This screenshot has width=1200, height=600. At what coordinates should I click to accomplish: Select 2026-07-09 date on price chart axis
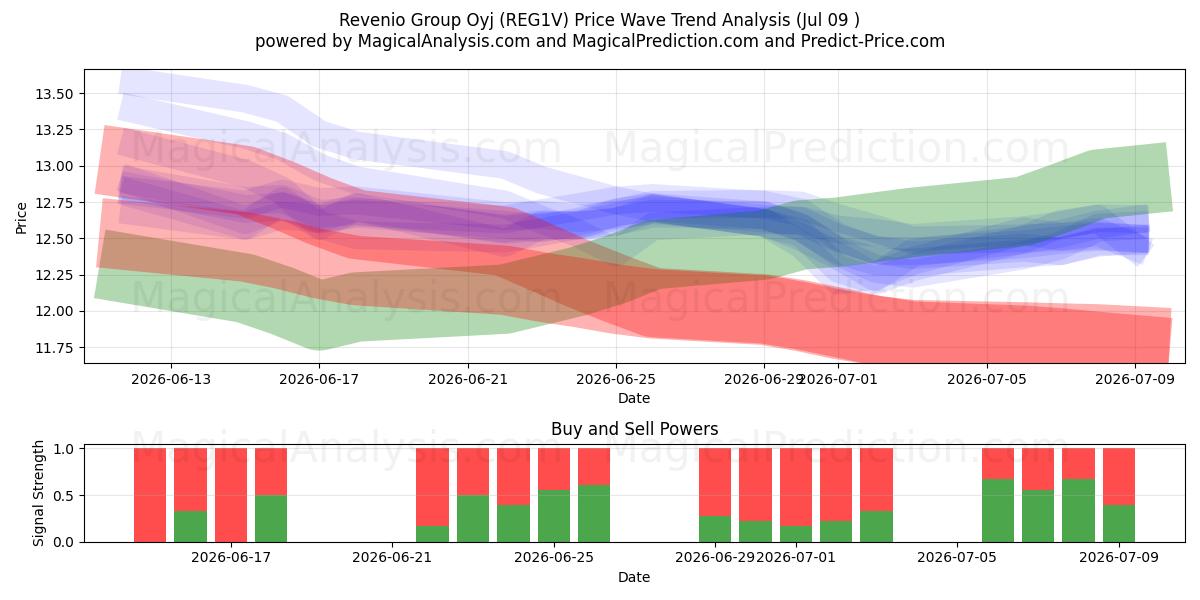(1136, 379)
